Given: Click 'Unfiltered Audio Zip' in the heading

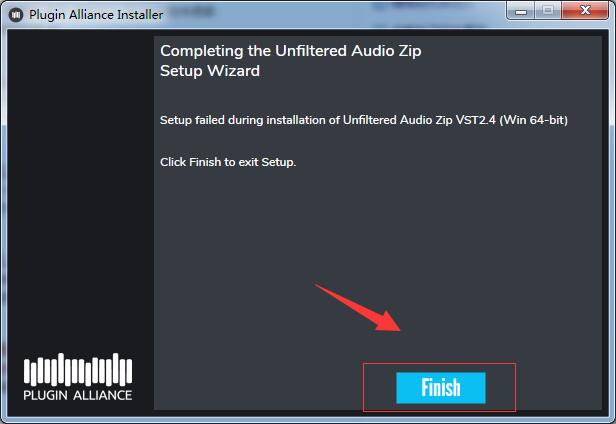Looking at the screenshot, I should [348, 51].
